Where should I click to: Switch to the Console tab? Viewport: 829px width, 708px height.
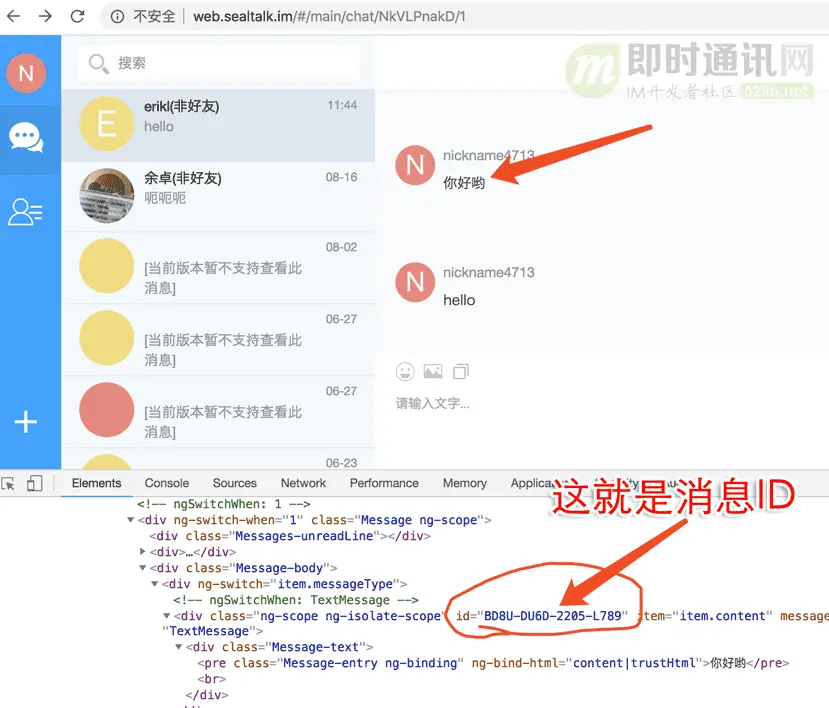[x=166, y=483]
